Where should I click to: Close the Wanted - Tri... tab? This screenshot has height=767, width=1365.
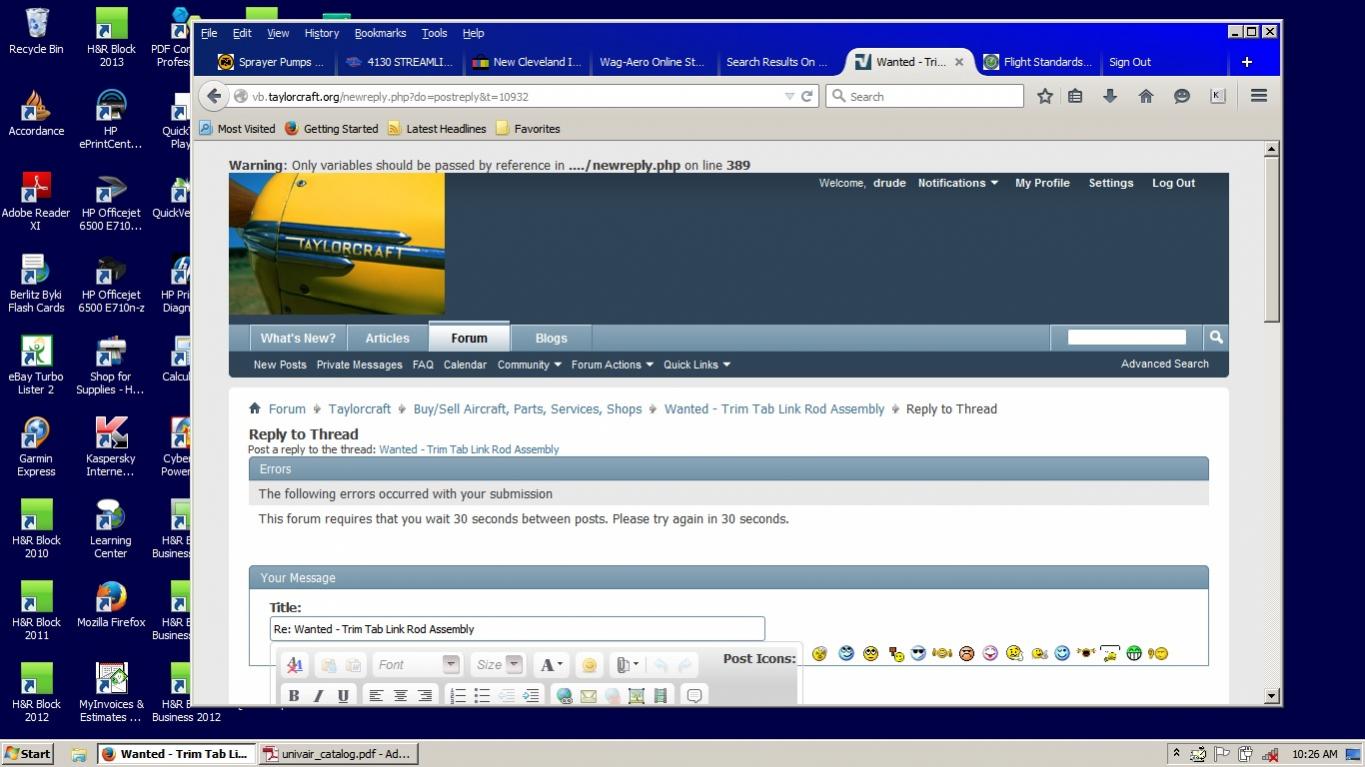pyautogui.click(x=959, y=62)
